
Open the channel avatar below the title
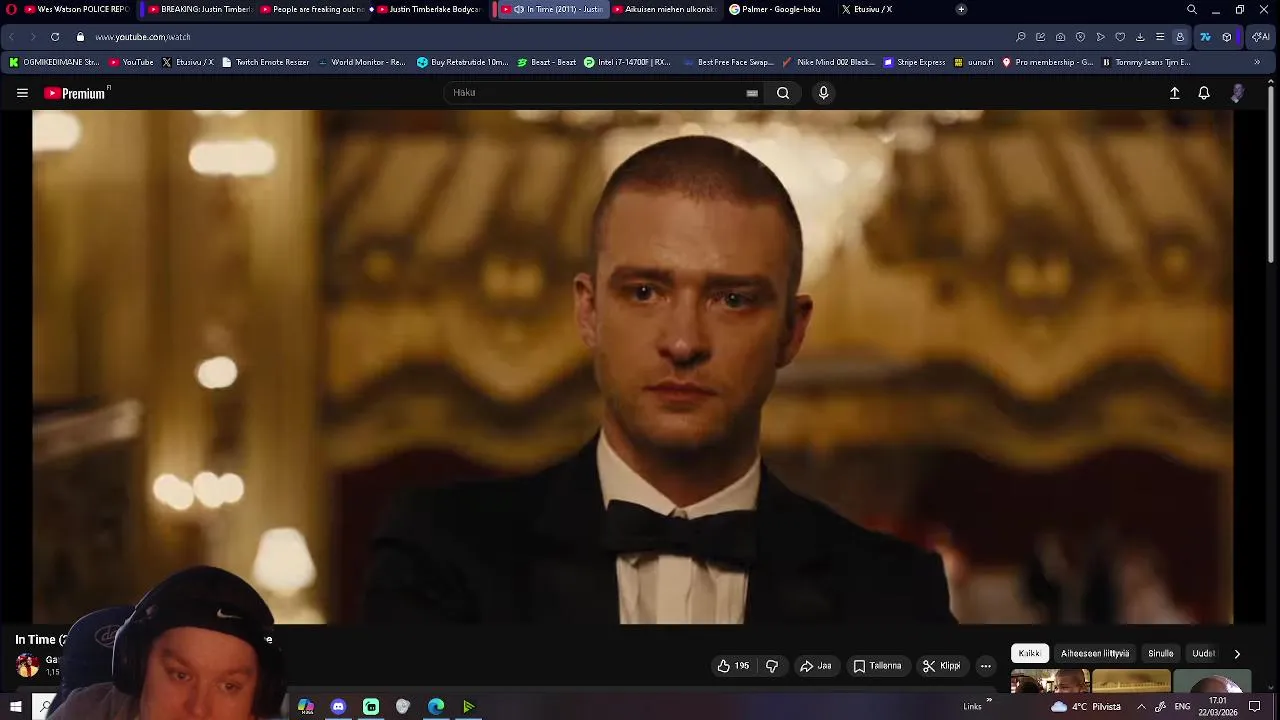[x=27, y=665]
